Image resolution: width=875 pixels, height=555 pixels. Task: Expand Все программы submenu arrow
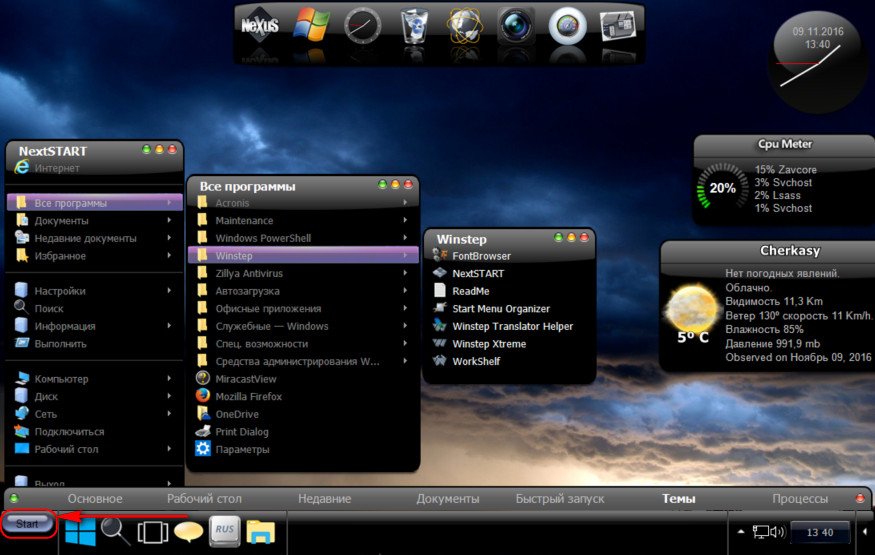coord(169,203)
